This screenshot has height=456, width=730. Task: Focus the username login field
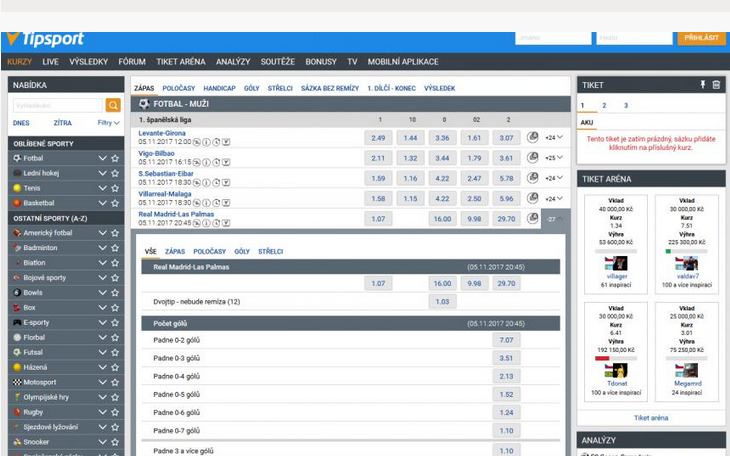pos(553,38)
